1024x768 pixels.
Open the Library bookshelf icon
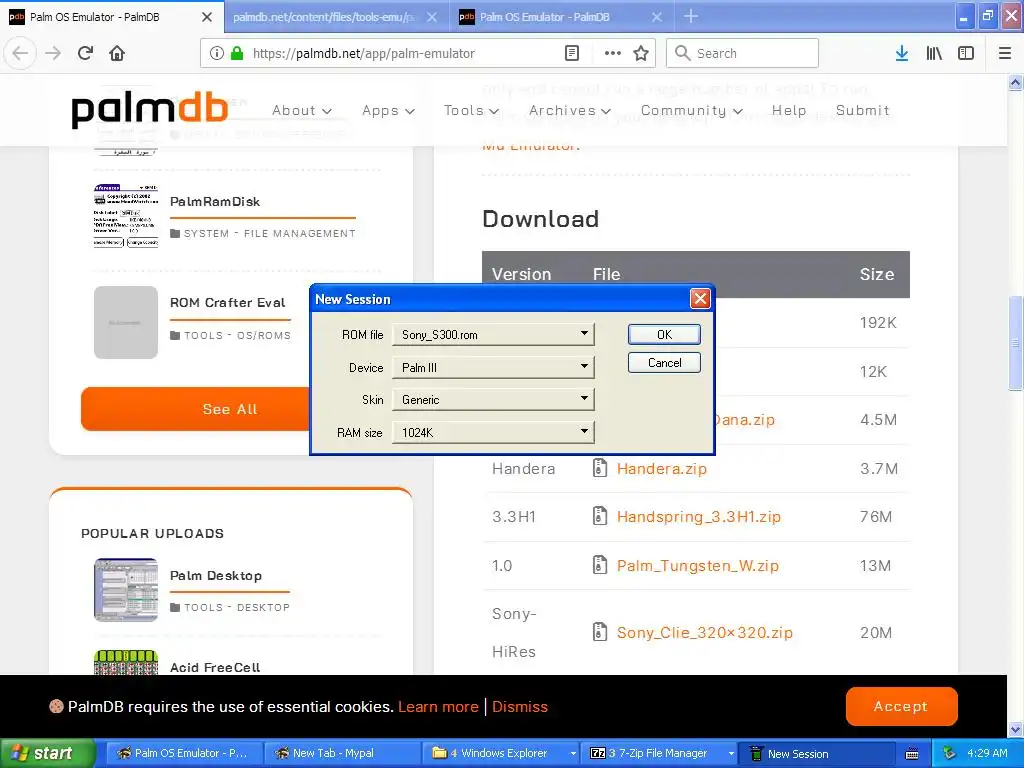pyautogui.click(x=934, y=53)
